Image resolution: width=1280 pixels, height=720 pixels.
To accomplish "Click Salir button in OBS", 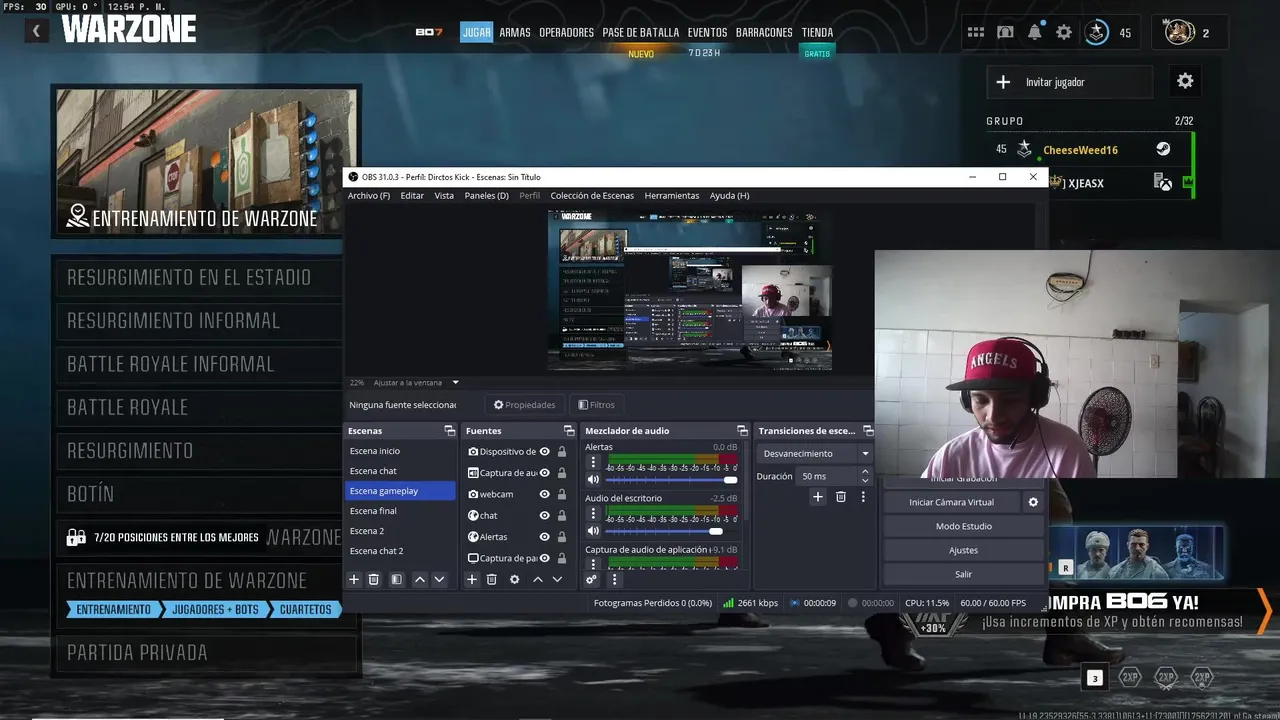I will [x=964, y=574].
